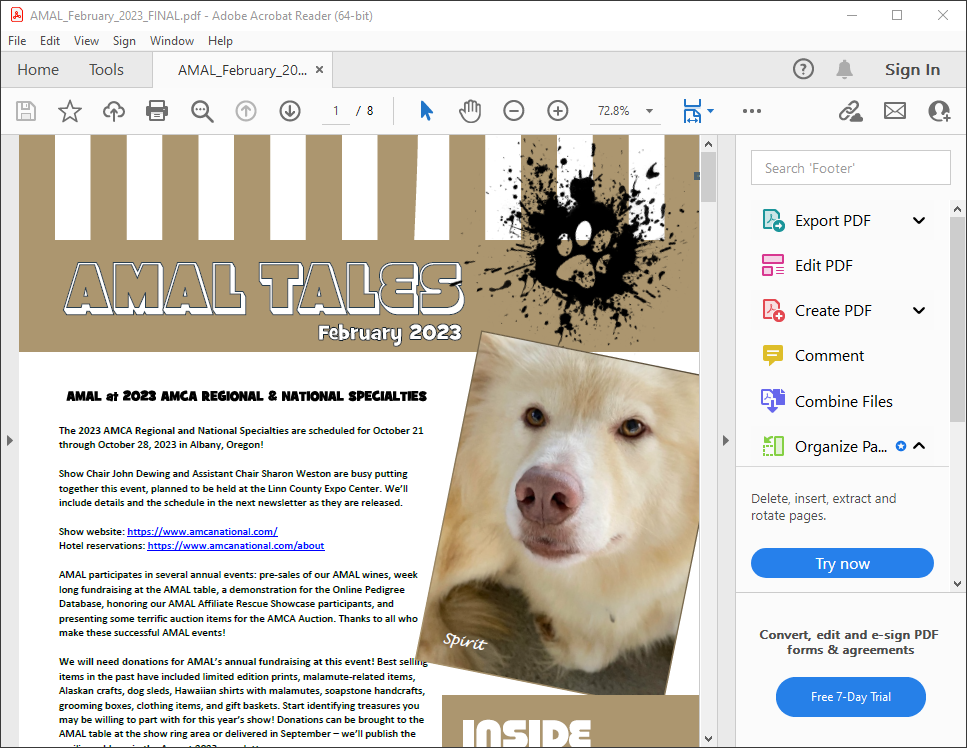Open notifications bell icon
967x748 pixels.
click(x=844, y=69)
